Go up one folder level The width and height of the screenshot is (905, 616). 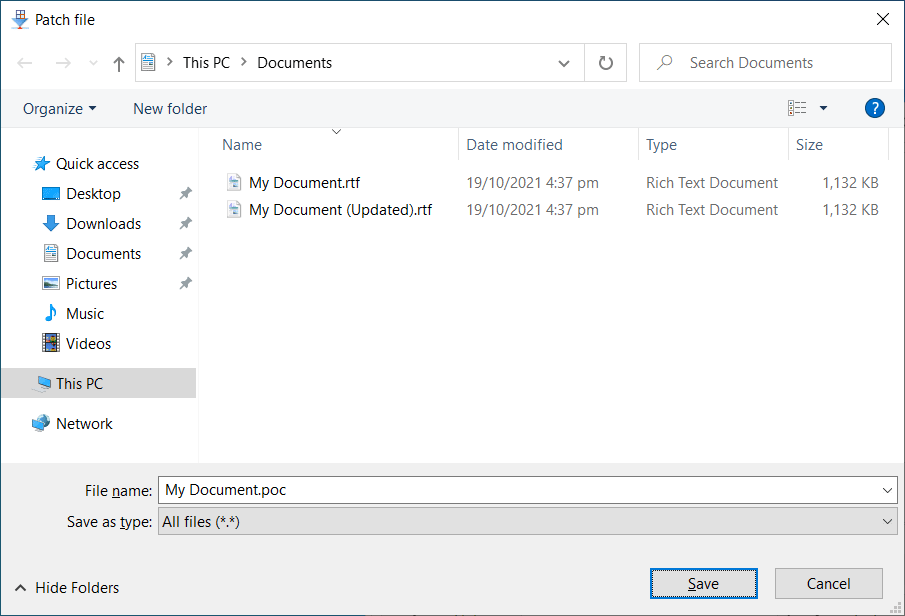point(119,64)
